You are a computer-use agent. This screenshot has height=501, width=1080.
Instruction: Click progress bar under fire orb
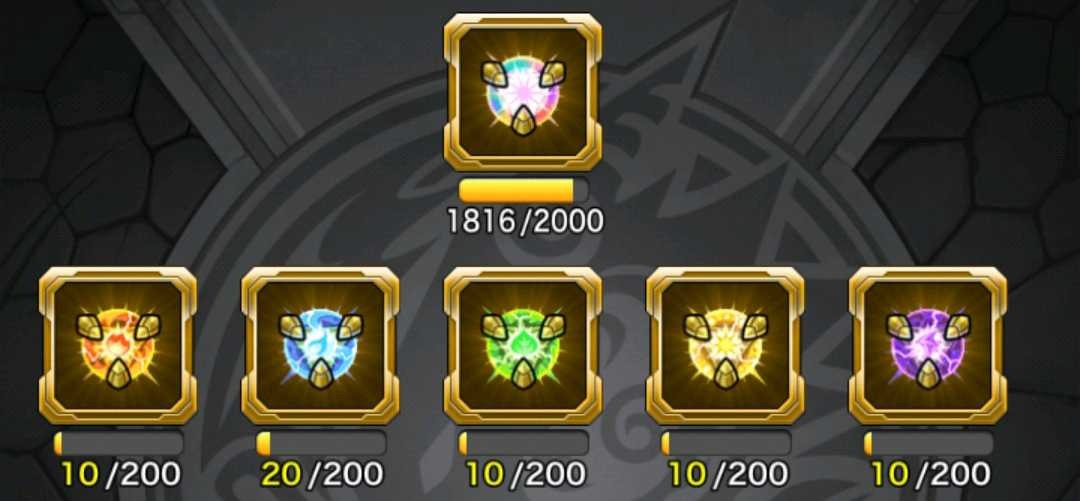[x=118, y=444]
